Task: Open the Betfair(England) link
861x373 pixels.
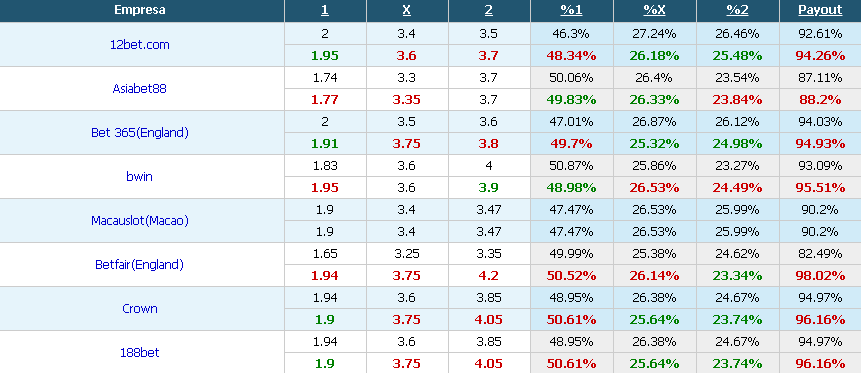Action: pyautogui.click(x=139, y=264)
